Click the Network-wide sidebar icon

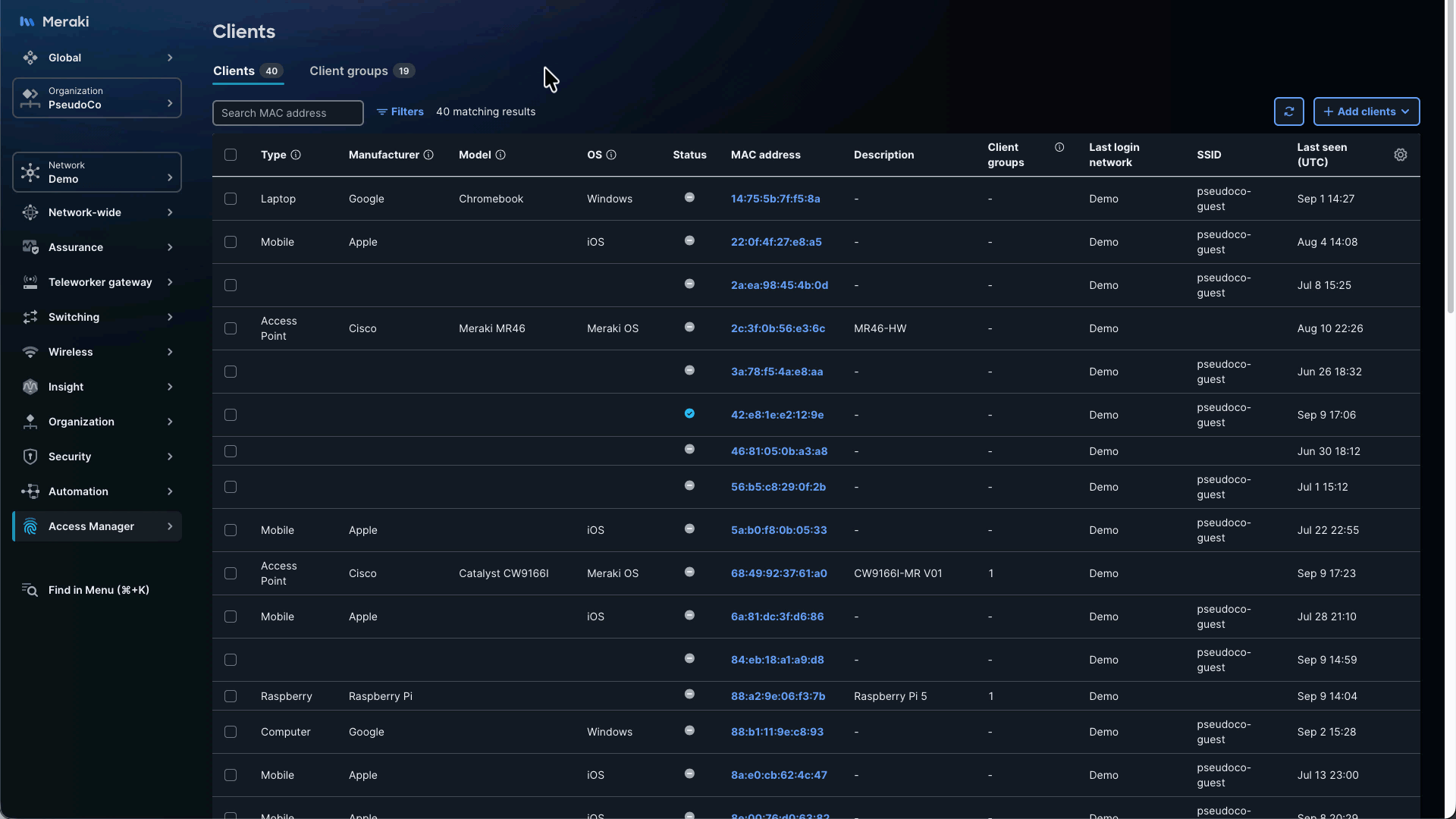(x=30, y=212)
